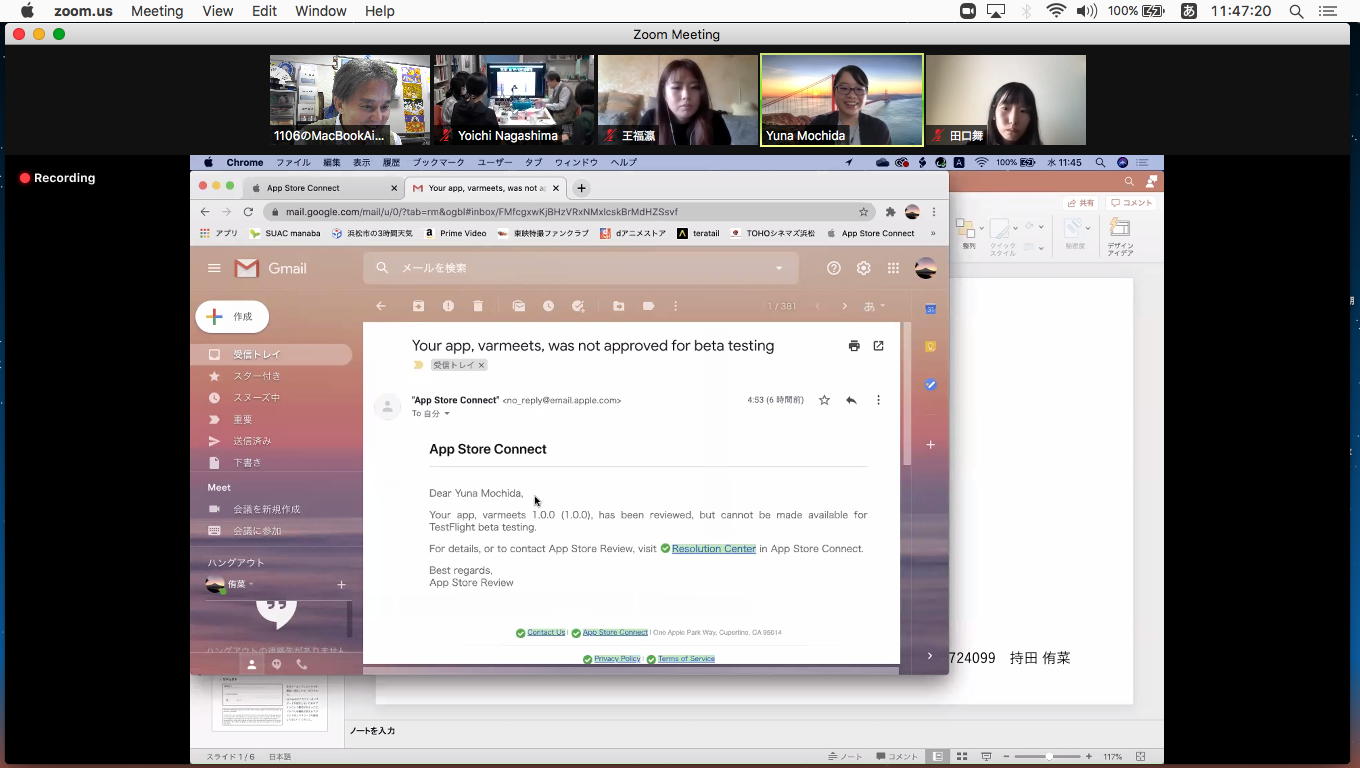
Task: Open Google Tasks in the side panel
Action: coord(930,385)
